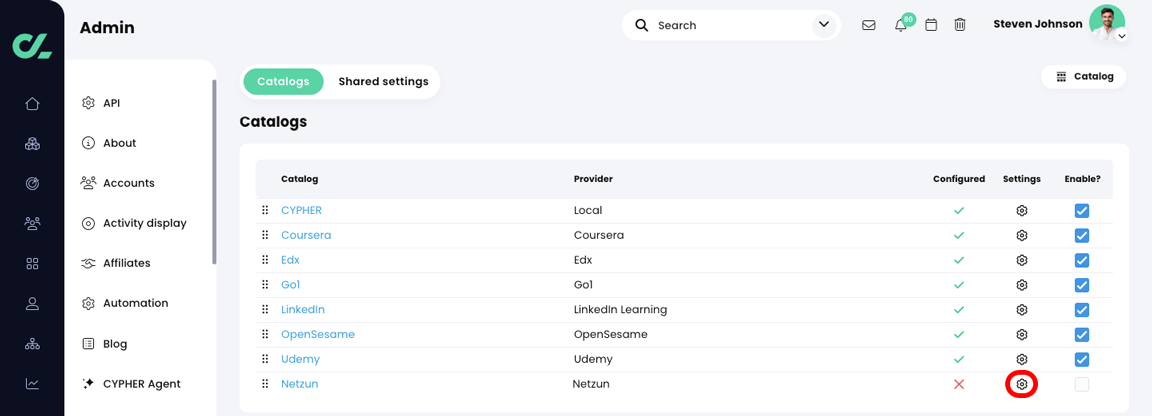1152x416 pixels.
Task: Open the organization hierarchy icon in left rail
Action: click(x=32, y=343)
